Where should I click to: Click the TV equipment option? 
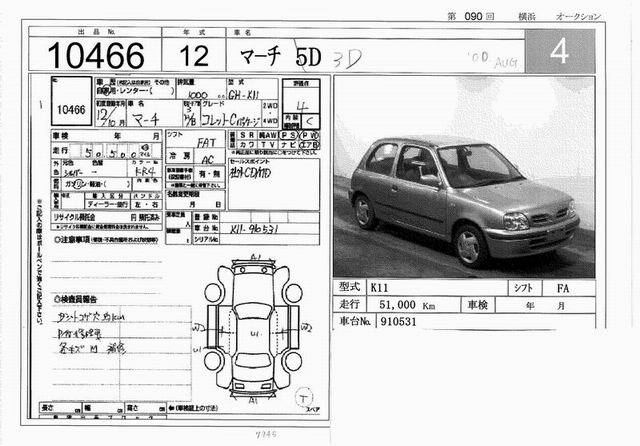point(268,144)
